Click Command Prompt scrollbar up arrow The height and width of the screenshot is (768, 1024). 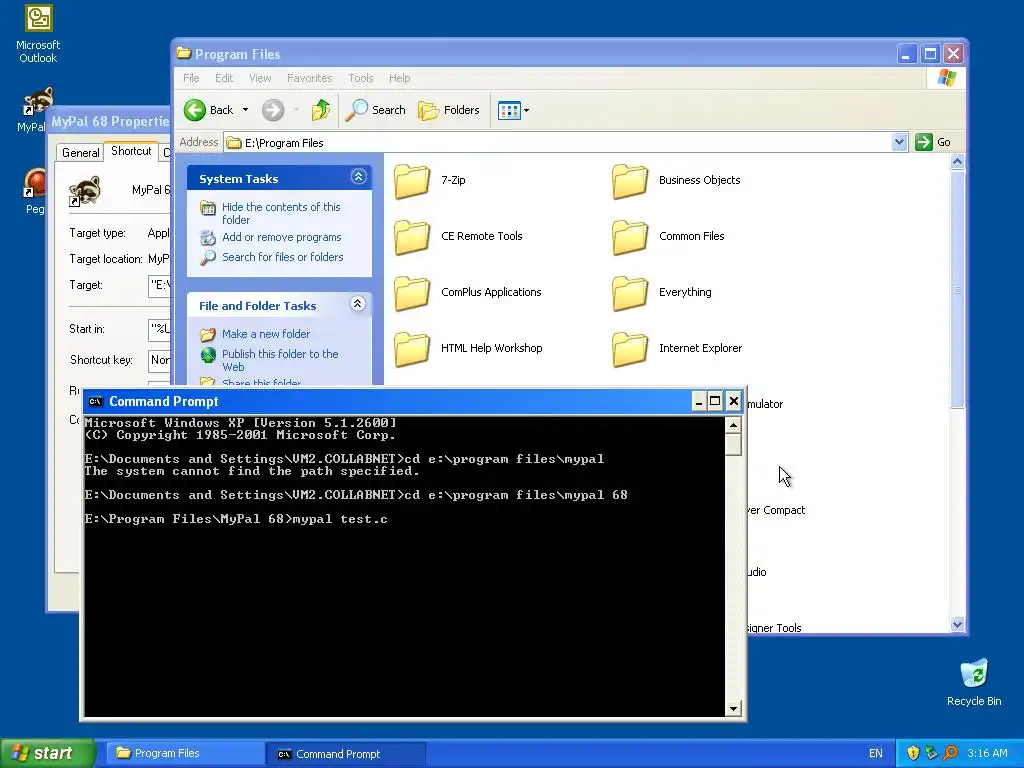tap(733, 425)
